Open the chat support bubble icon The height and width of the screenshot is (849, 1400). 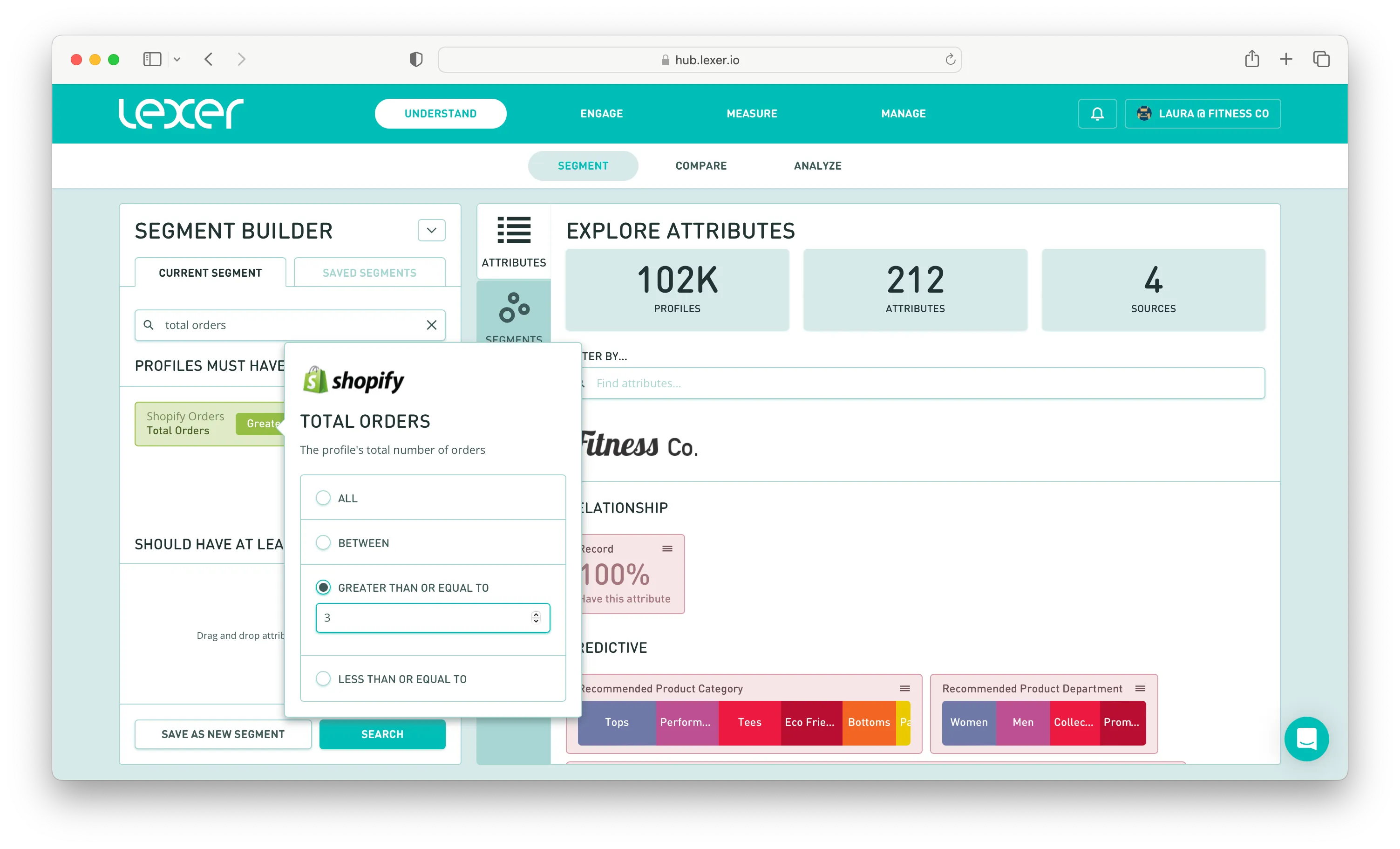(x=1305, y=738)
